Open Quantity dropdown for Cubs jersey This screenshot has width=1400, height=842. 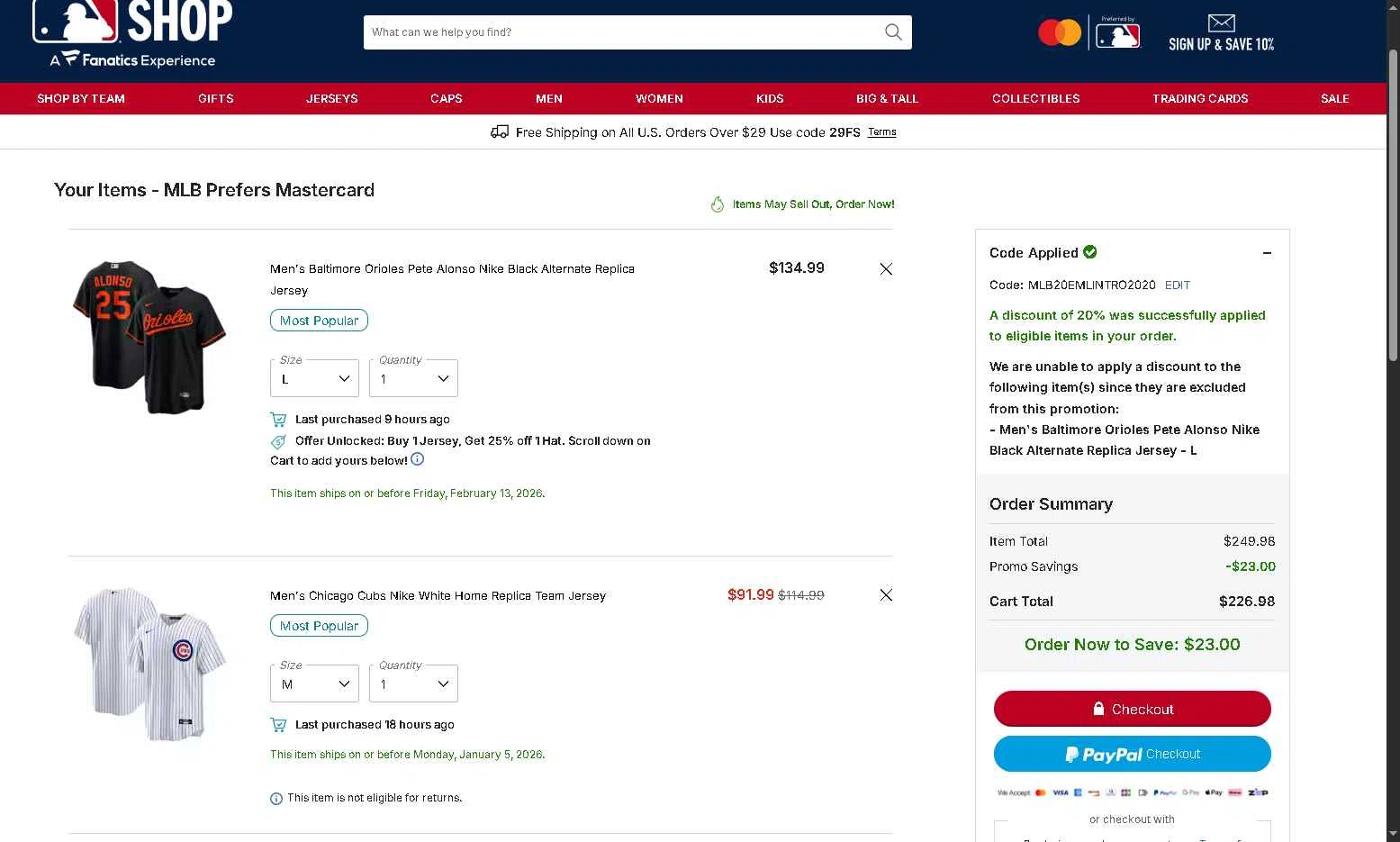[413, 684]
